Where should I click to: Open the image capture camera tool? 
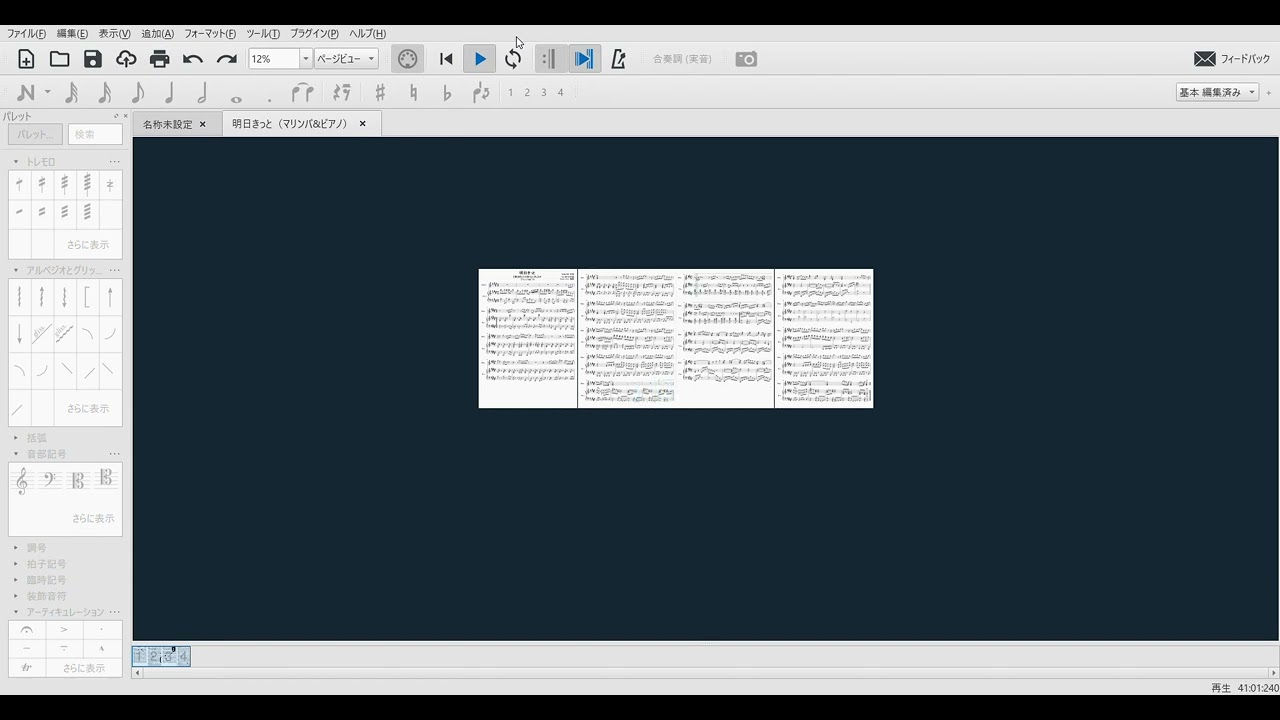click(746, 59)
